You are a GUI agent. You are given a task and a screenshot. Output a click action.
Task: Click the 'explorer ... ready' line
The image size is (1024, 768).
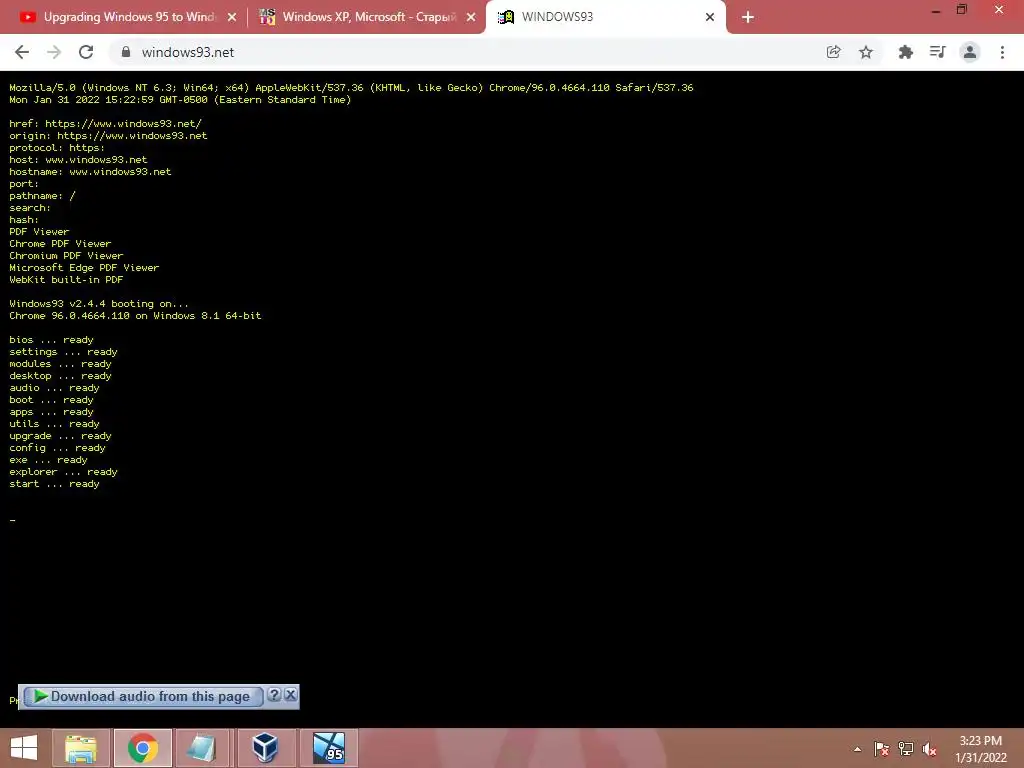pos(63,472)
